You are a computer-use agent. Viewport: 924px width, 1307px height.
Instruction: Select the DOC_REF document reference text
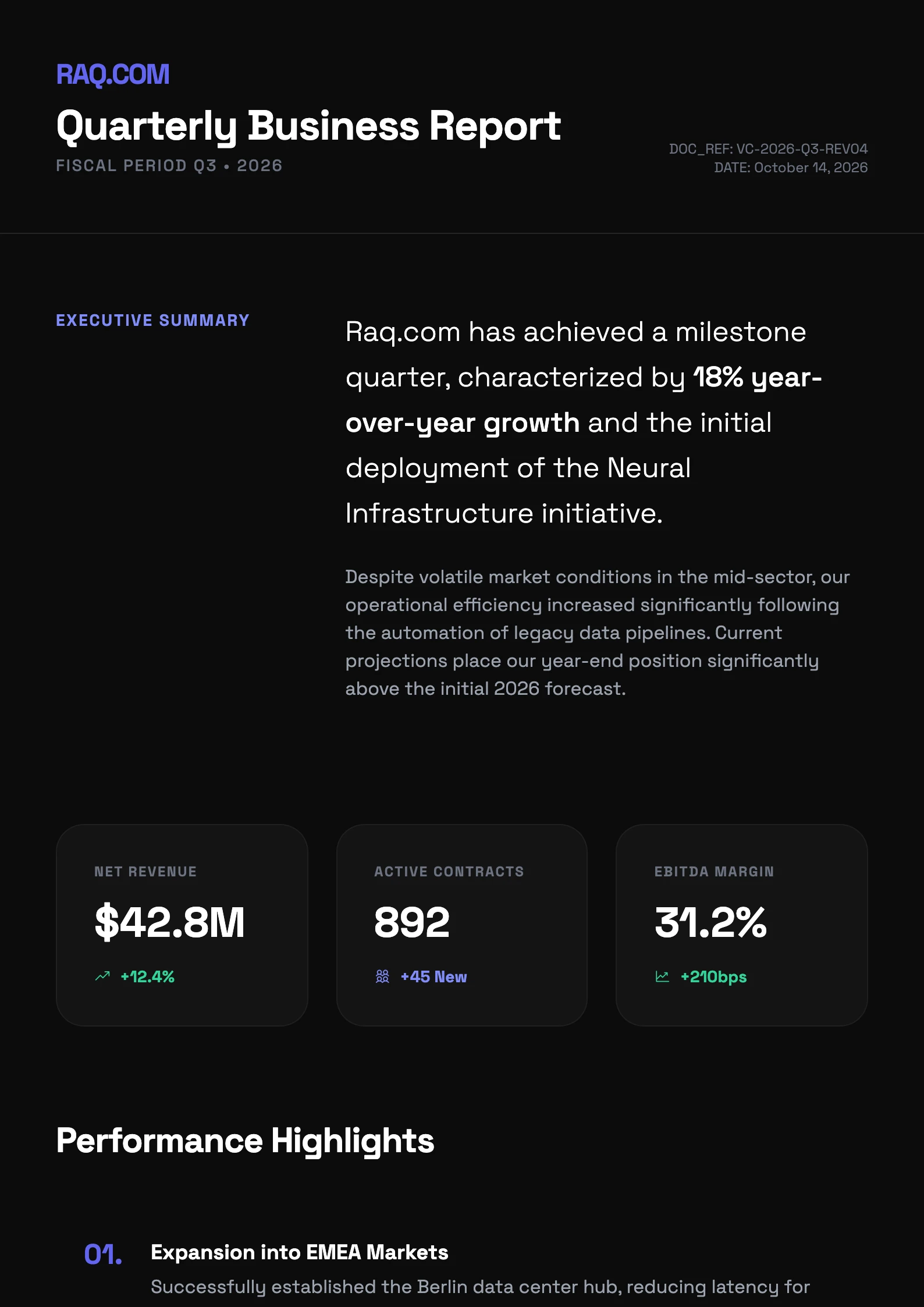(767, 149)
